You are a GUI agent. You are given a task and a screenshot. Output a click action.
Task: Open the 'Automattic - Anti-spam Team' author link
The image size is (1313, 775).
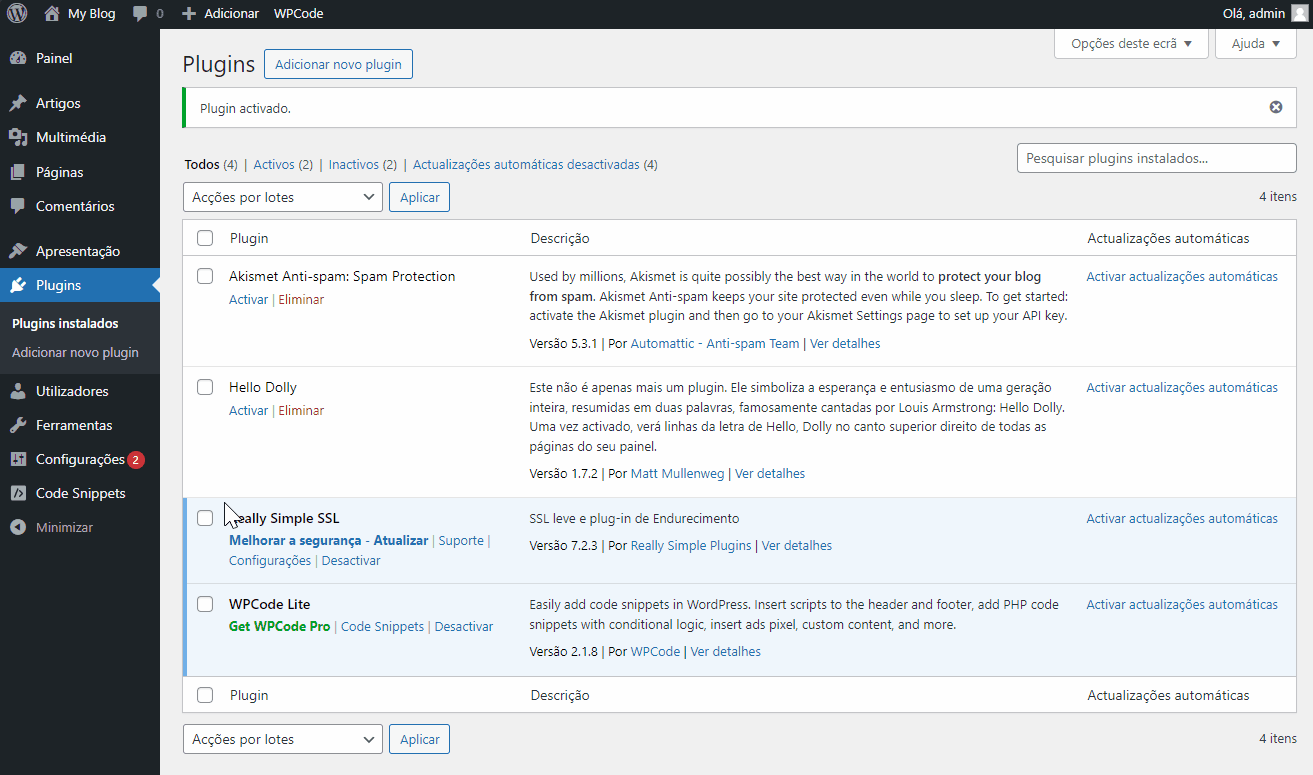coord(715,344)
